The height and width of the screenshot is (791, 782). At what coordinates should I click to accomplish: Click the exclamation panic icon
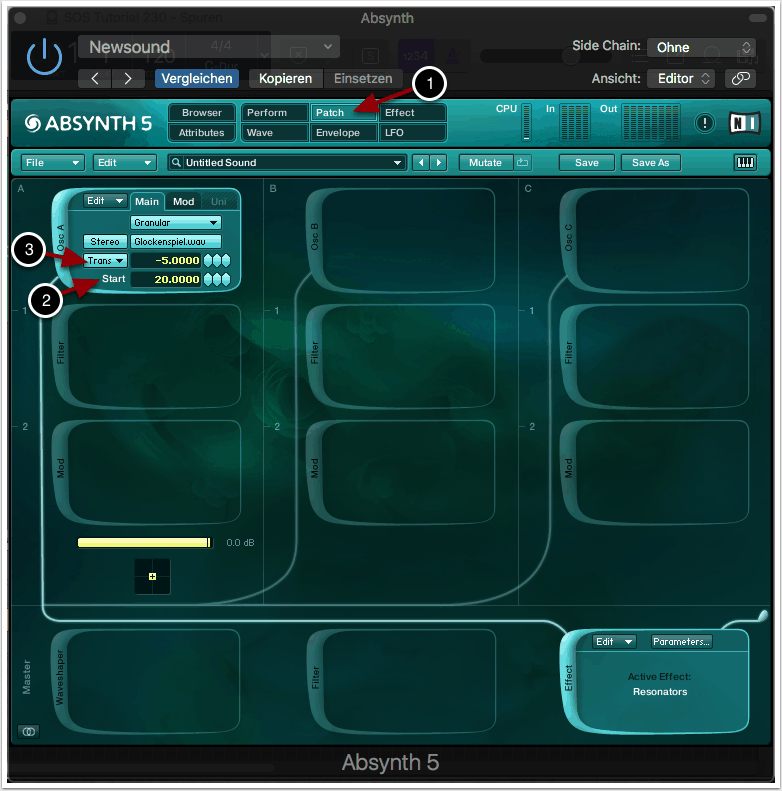(x=706, y=123)
